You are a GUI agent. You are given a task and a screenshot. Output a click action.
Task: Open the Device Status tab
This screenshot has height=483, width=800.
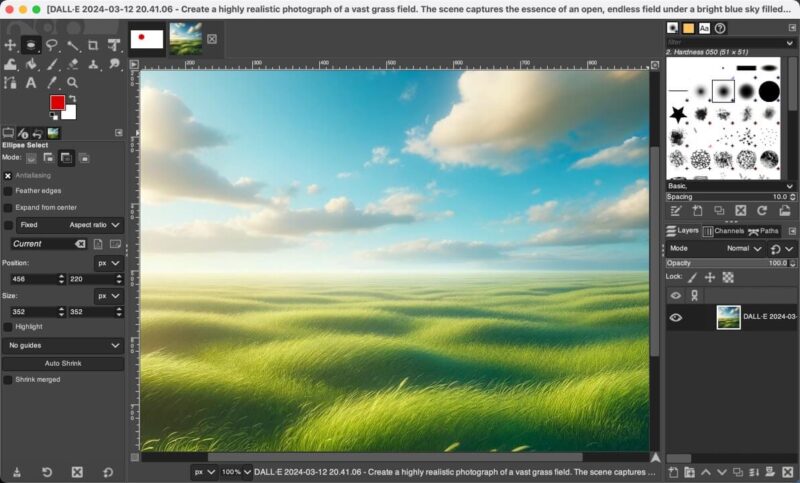coord(23,133)
